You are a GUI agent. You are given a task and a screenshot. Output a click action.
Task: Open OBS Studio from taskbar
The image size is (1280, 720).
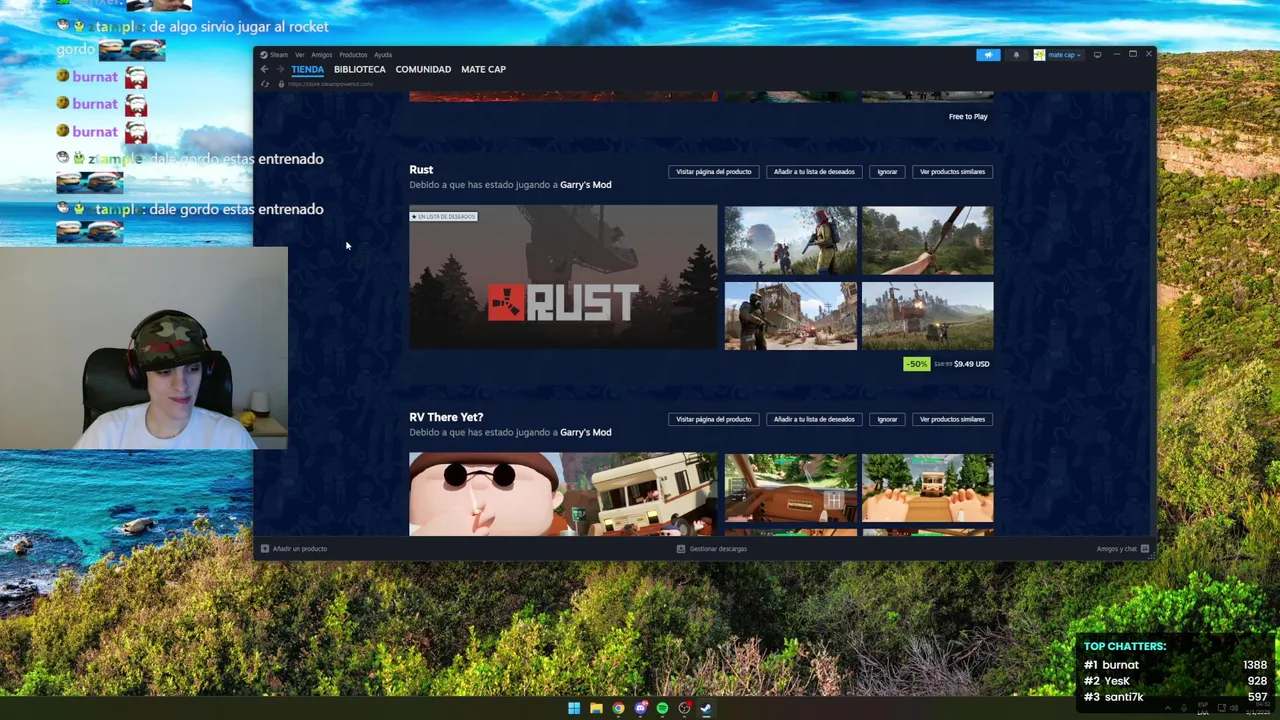click(684, 708)
